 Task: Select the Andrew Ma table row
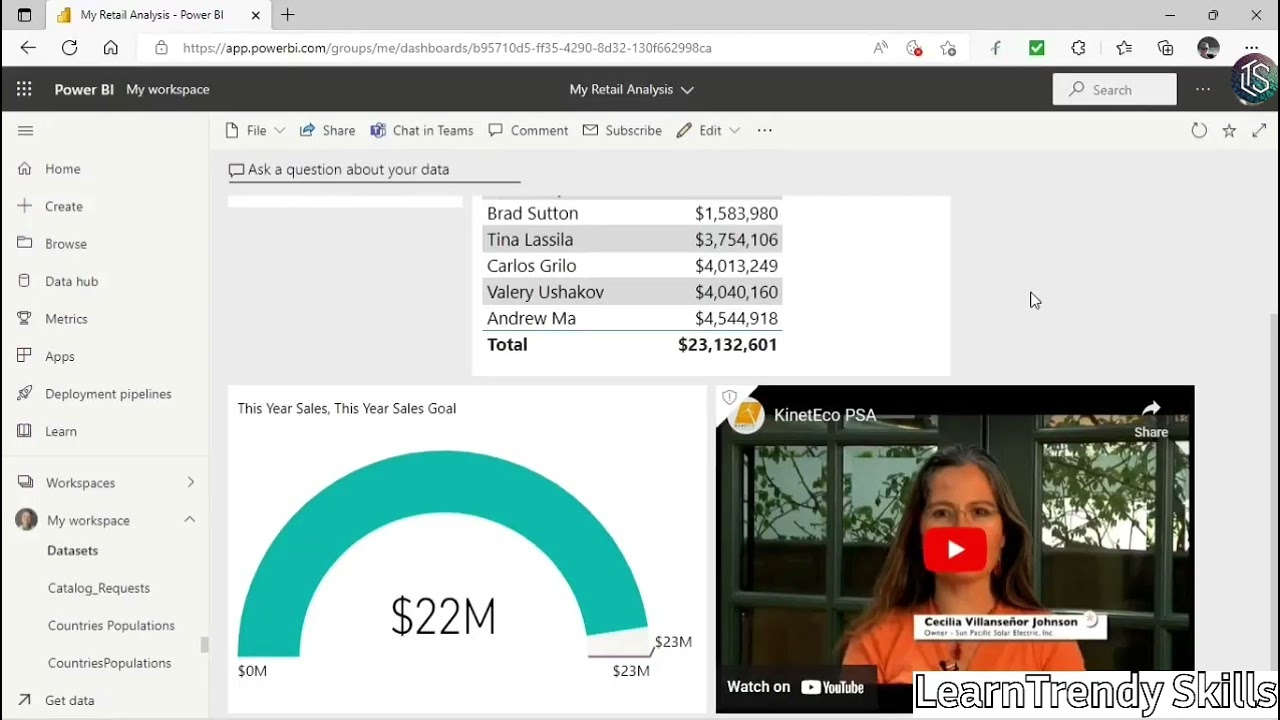coord(632,318)
